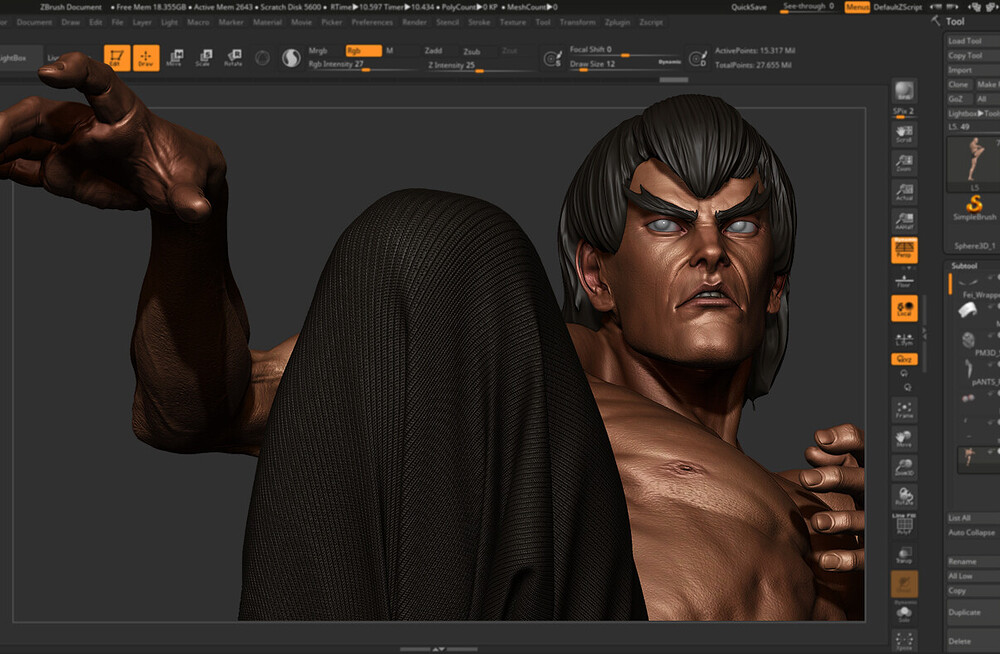Image resolution: width=1000 pixels, height=654 pixels.
Task: Select the kicking figure tool thumbnail
Action: click(973, 161)
